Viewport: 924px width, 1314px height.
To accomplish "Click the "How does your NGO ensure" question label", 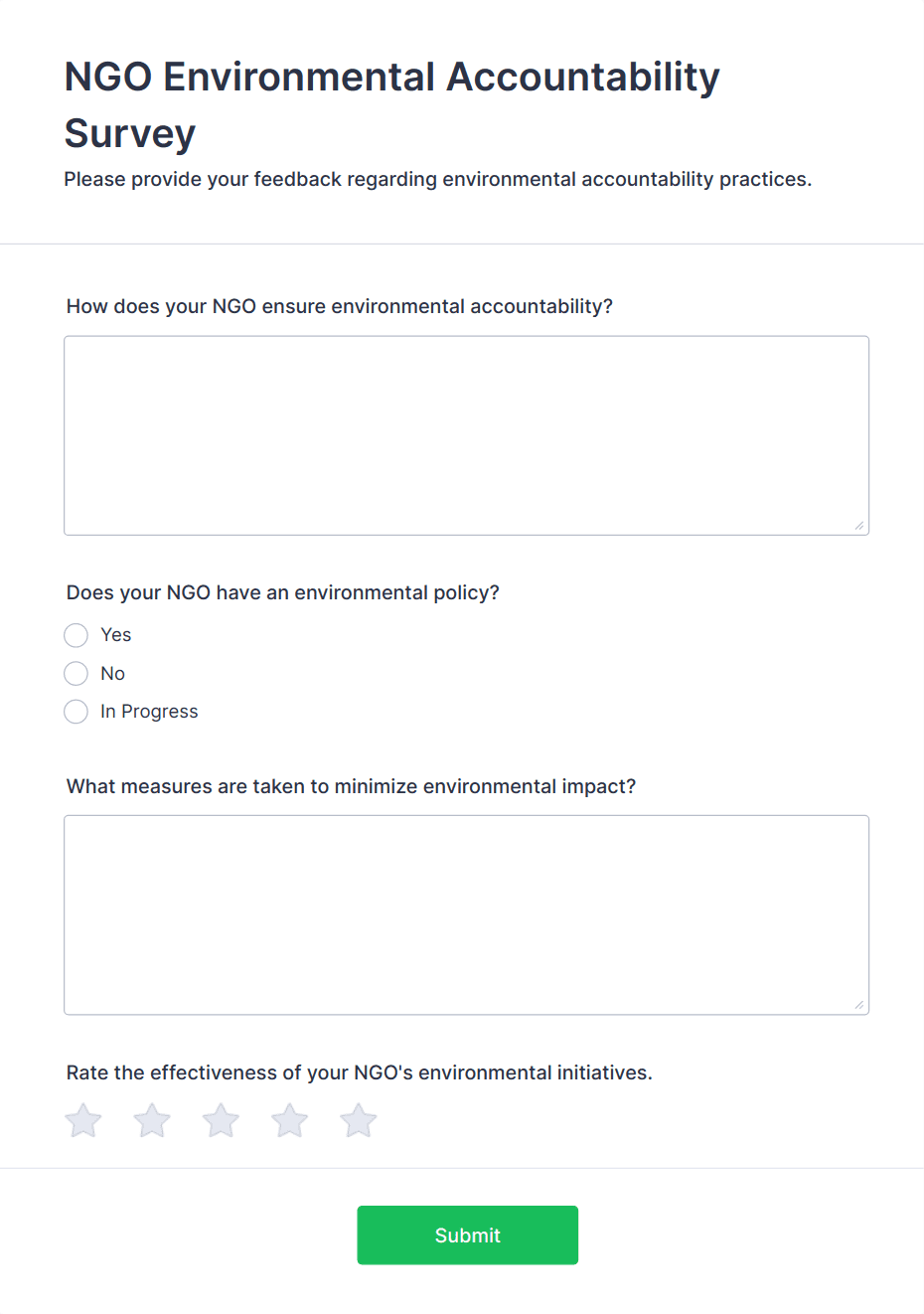I will click(x=339, y=306).
